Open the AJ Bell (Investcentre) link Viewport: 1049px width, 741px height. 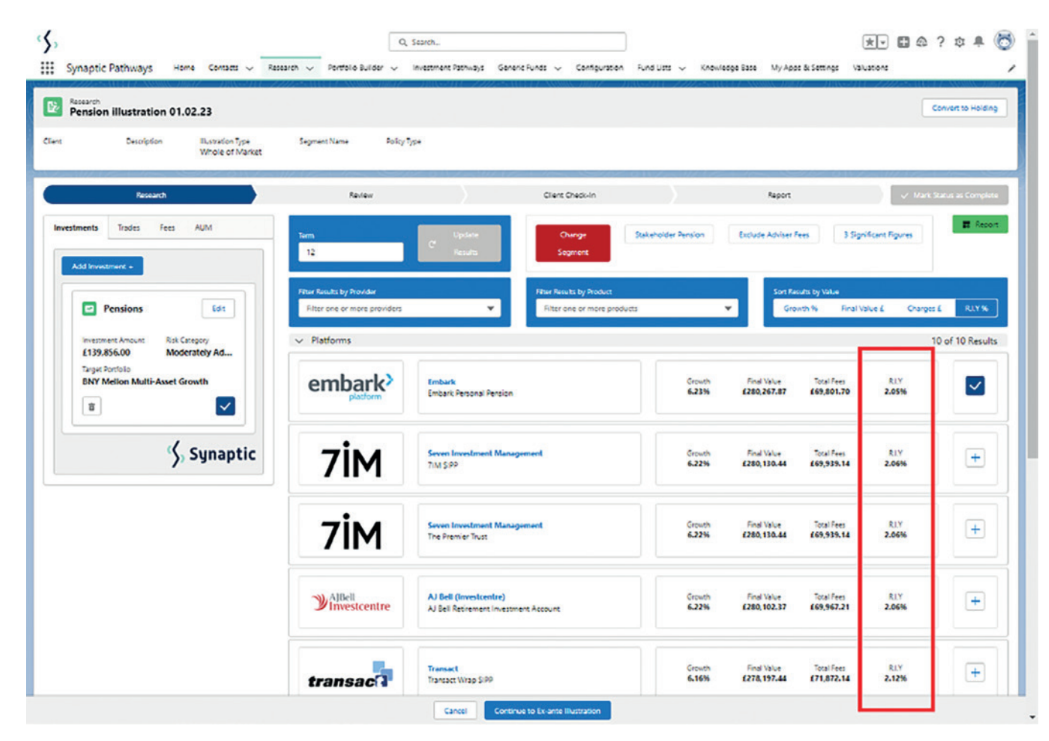466,597
